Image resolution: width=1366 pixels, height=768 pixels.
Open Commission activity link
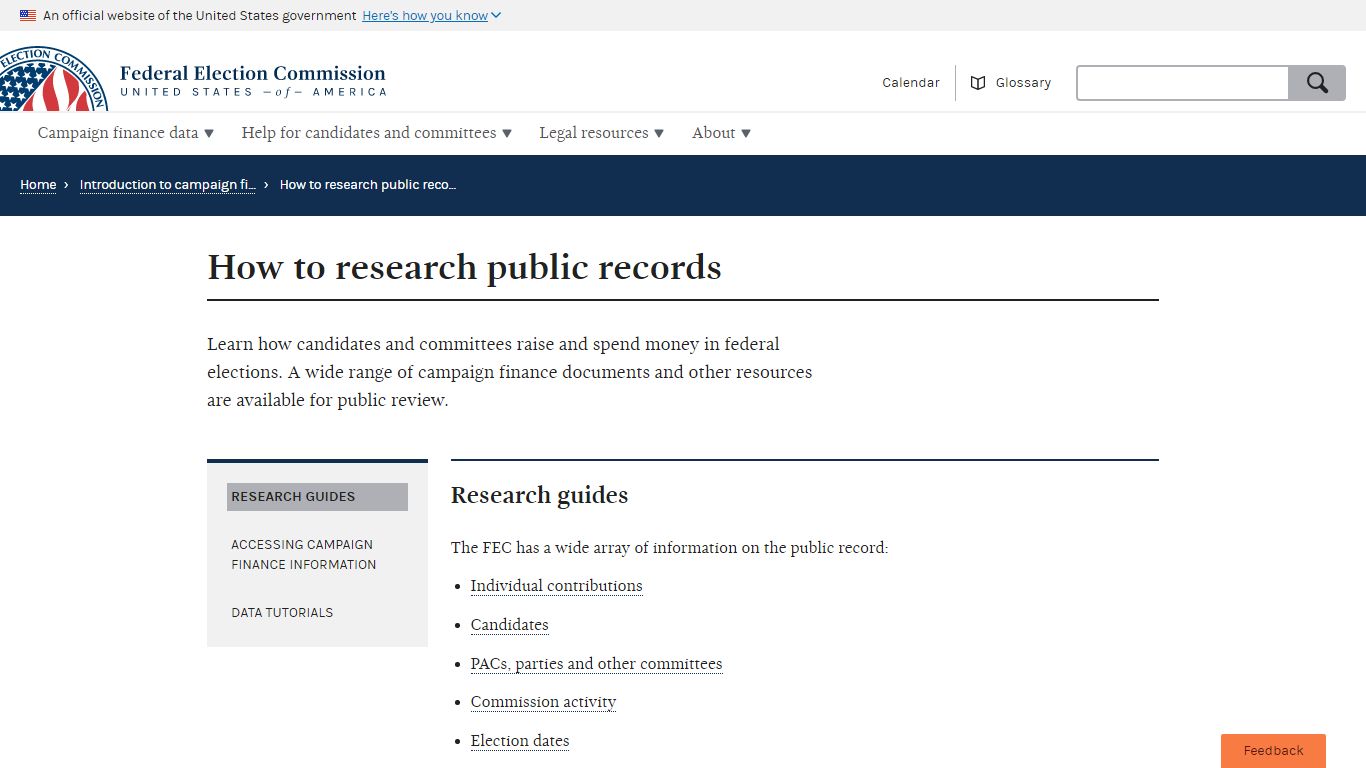543,702
